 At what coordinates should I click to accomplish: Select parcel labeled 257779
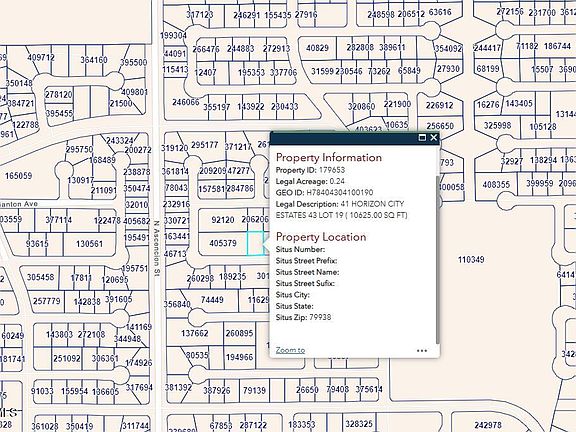pyautogui.click(x=46, y=301)
